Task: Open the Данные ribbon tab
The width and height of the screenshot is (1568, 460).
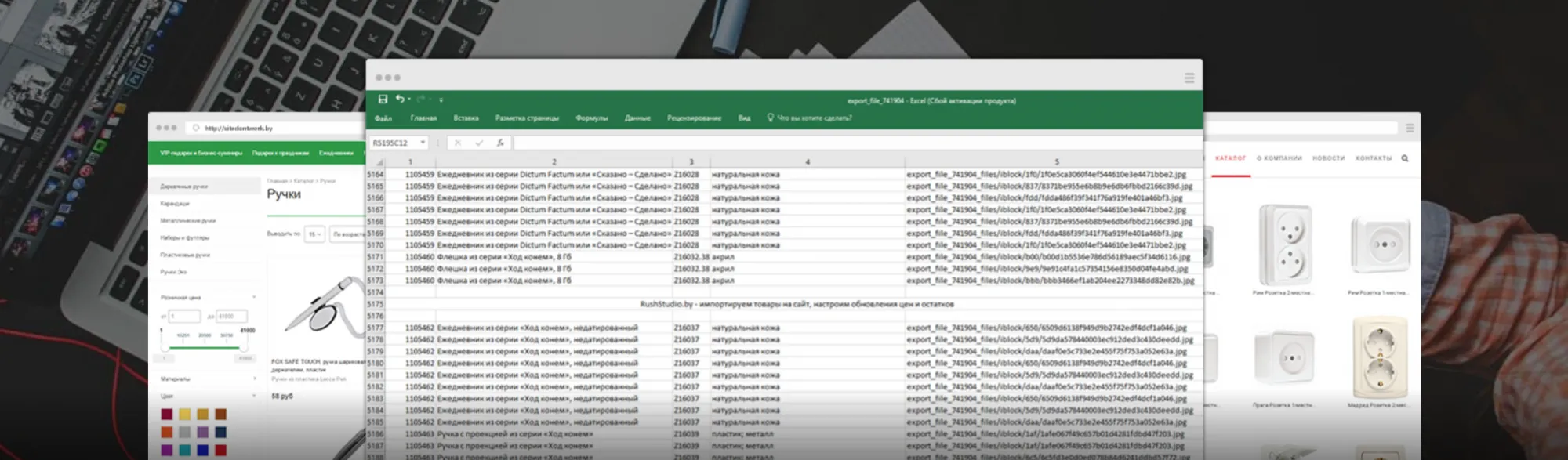Action: tap(637, 118)
